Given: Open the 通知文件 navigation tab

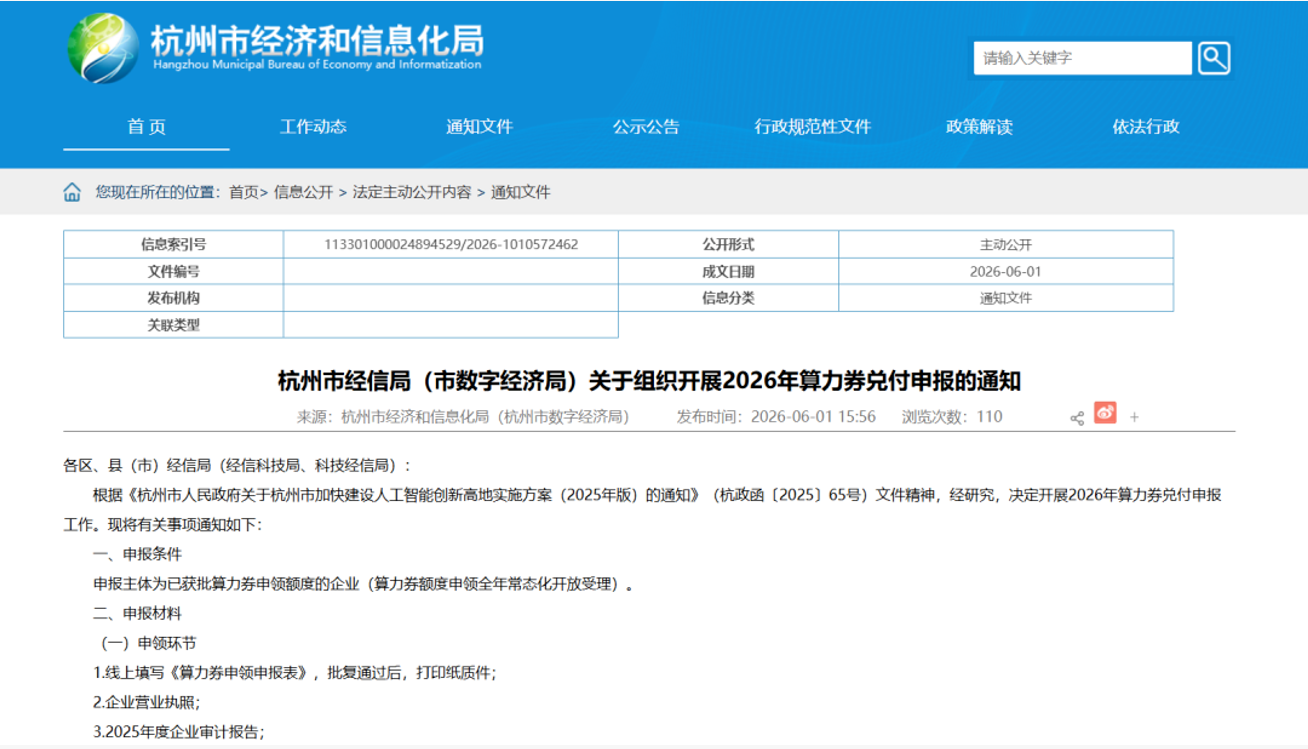Looking at the screenshot, I should click(480, 127).
